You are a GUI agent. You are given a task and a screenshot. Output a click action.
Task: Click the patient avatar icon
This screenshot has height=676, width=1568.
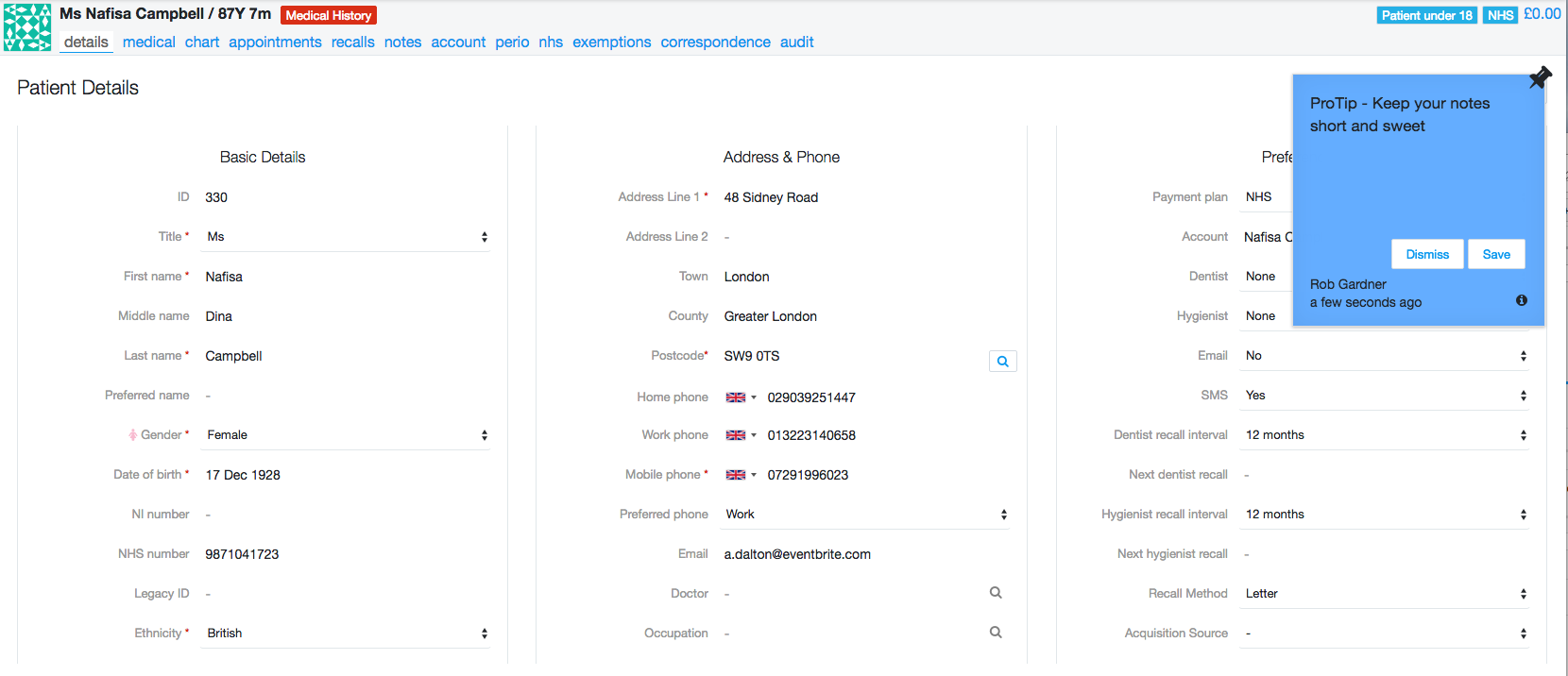[x=27, y=27]
